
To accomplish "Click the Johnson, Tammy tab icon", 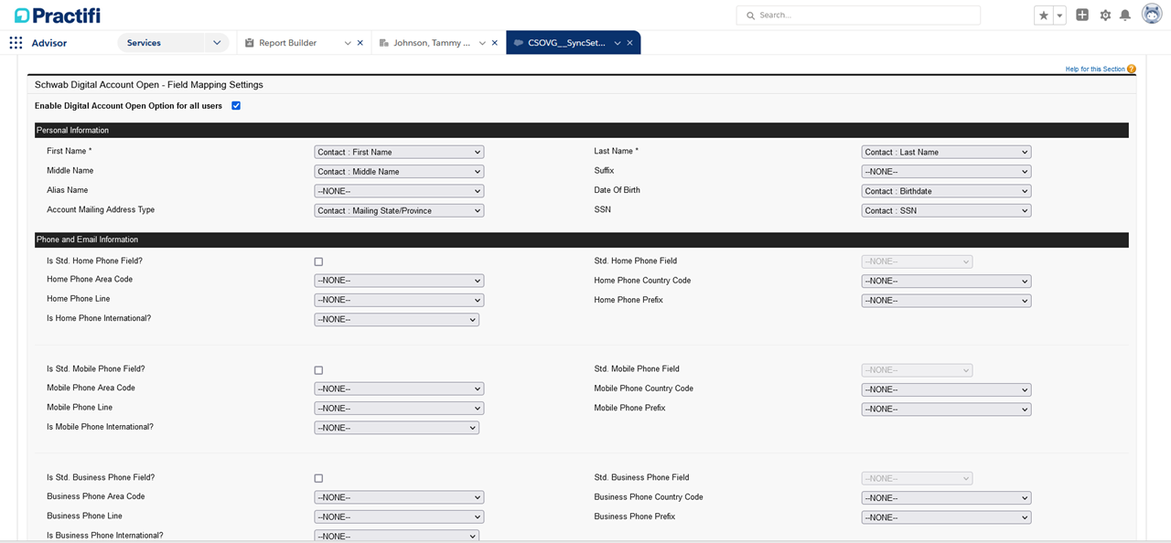I will click(x=383, y=43).
